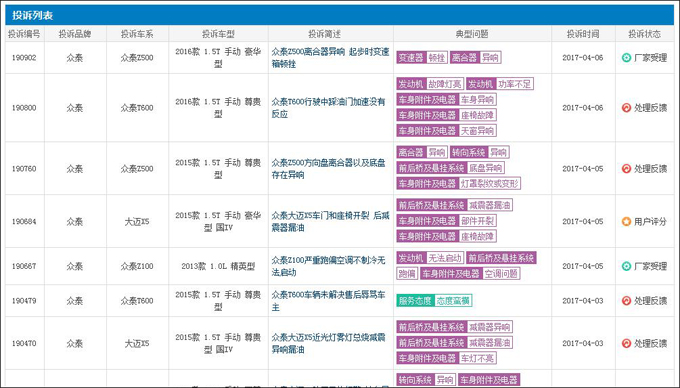Click complaint number 190902
The height and width of the screenshot is (388, 680).
pyautogui.click(x=24, y=58)
